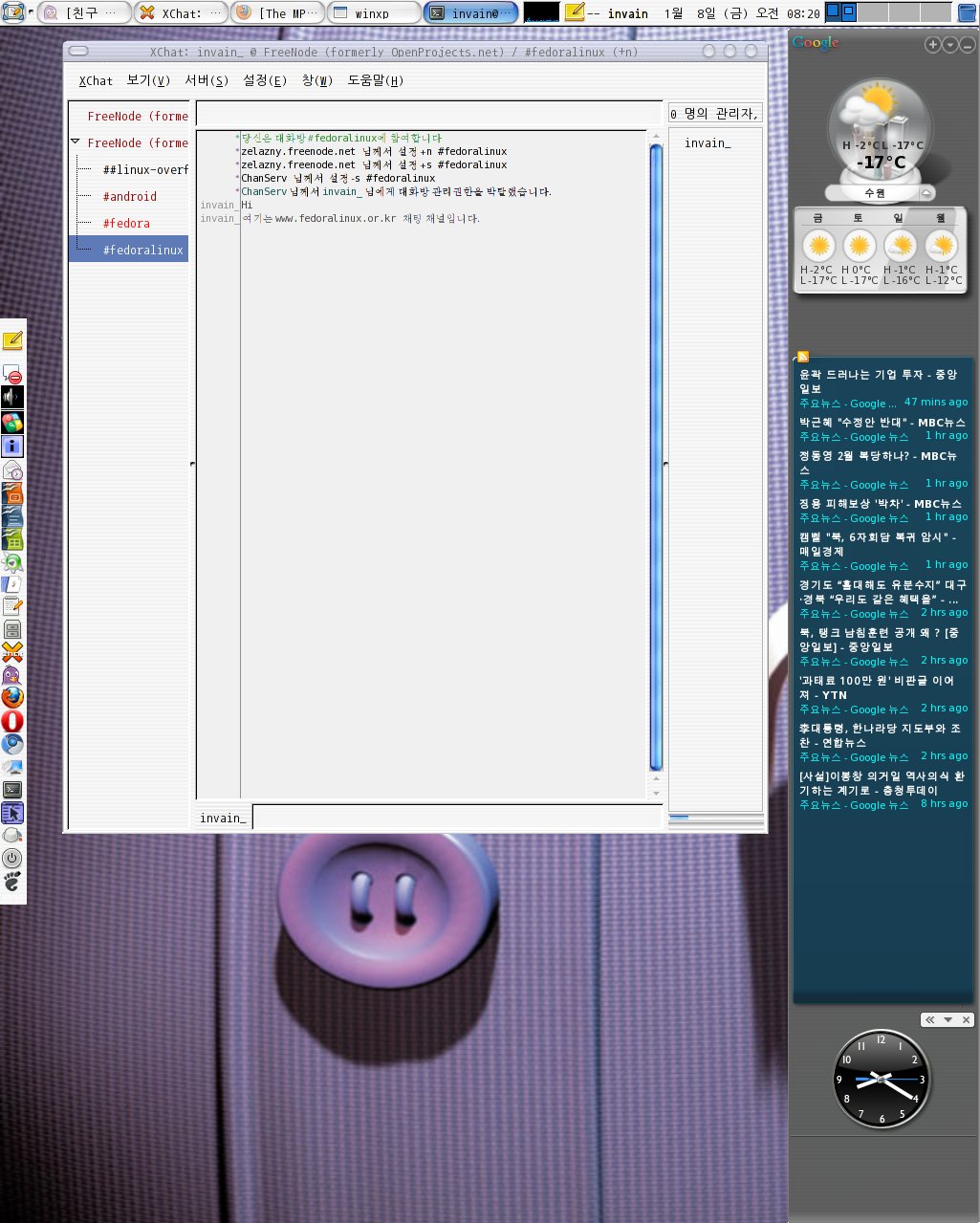Open the 서버(S) menu
Screen dimensions: 980x1223
pyautogui.click(x=207, y=80)
